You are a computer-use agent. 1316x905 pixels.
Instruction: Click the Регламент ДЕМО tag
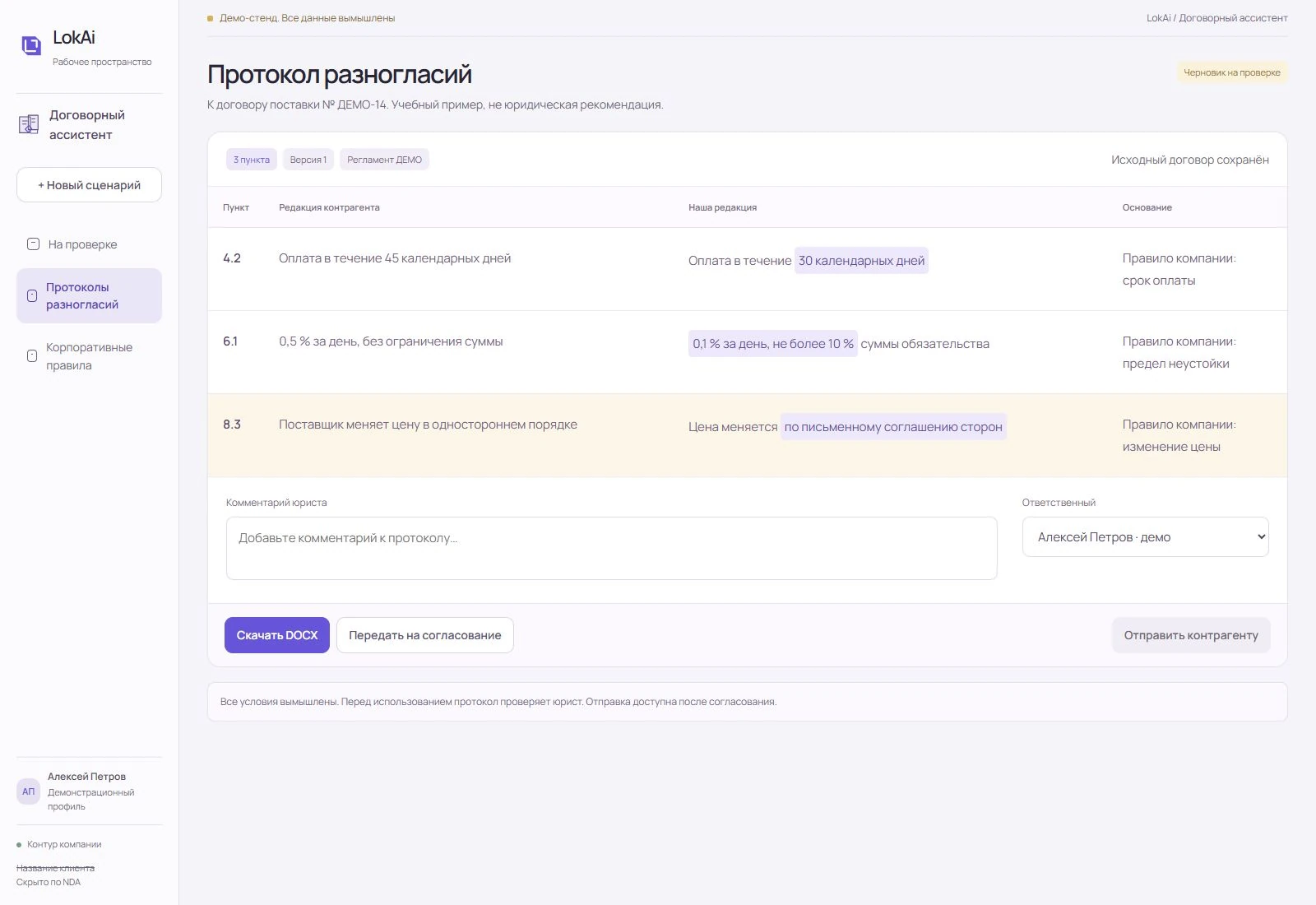(384, 160)
